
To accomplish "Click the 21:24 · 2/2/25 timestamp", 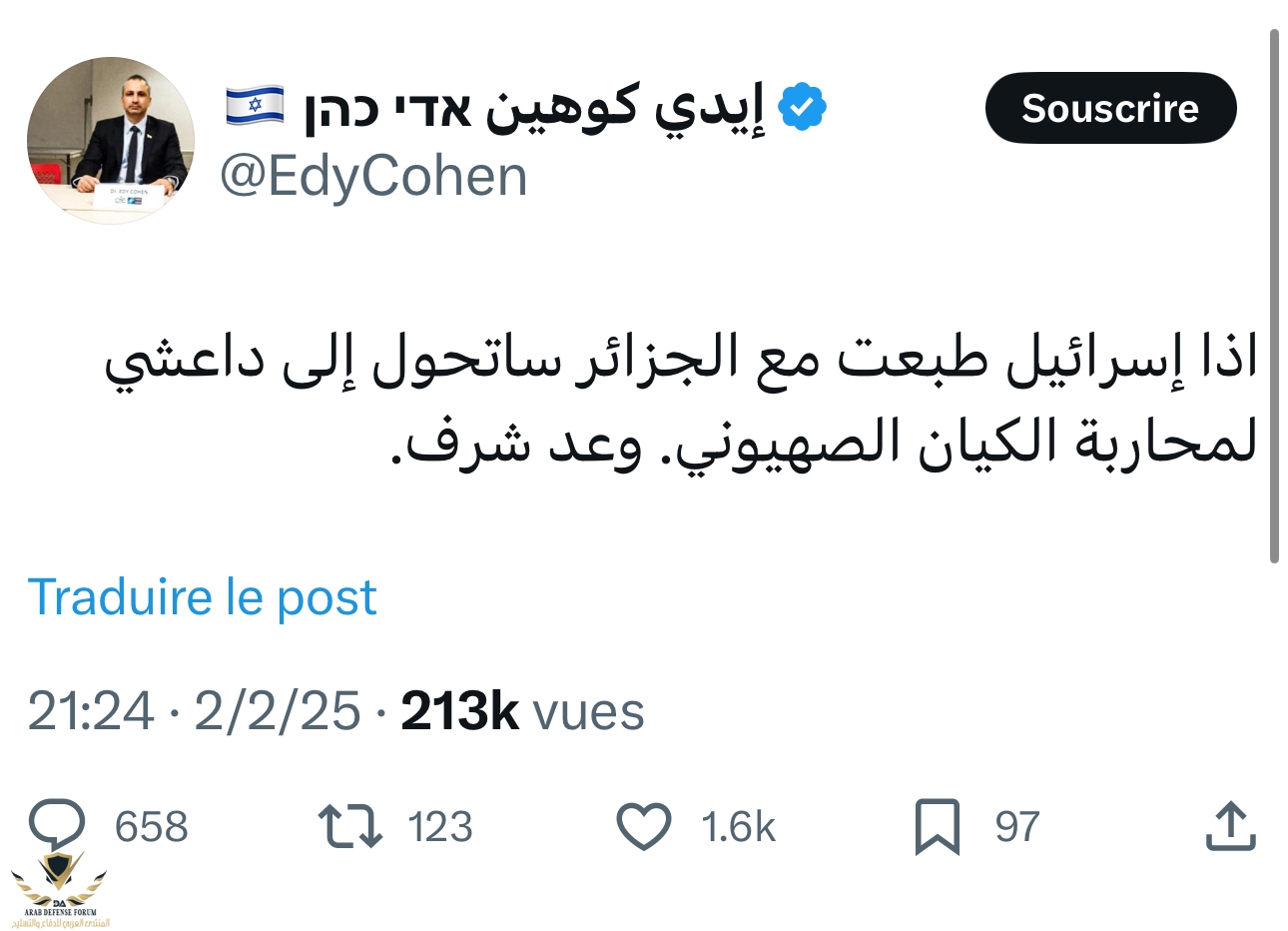I will point(194,711).
